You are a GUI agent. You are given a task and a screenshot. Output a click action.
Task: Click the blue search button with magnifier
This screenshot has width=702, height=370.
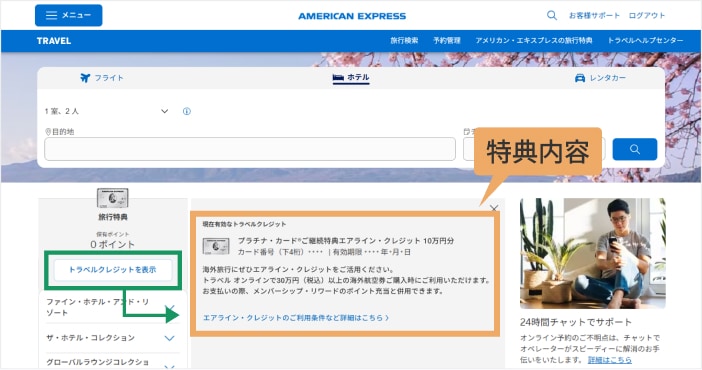635,149
